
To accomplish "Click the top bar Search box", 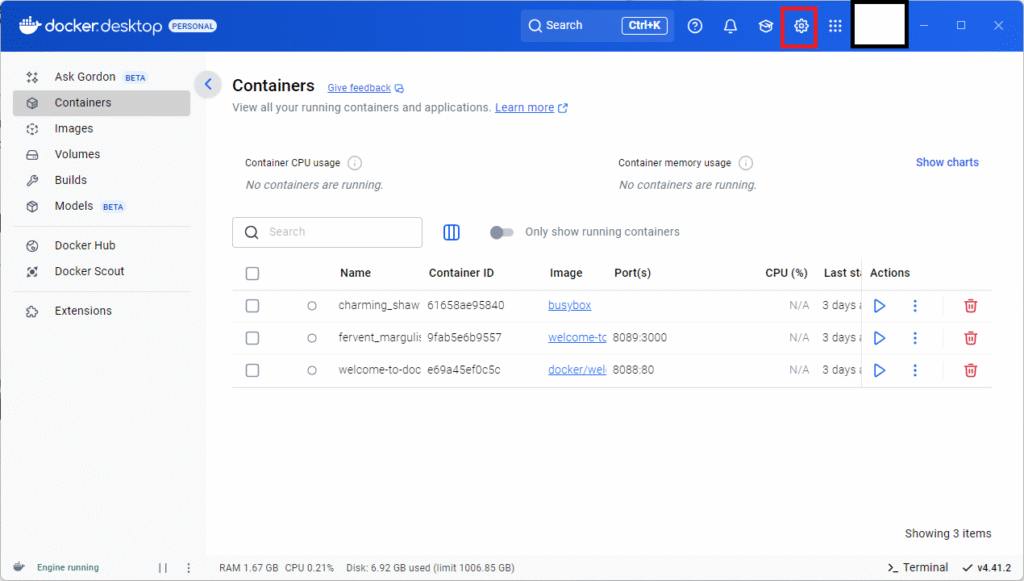I will point(597,25).
